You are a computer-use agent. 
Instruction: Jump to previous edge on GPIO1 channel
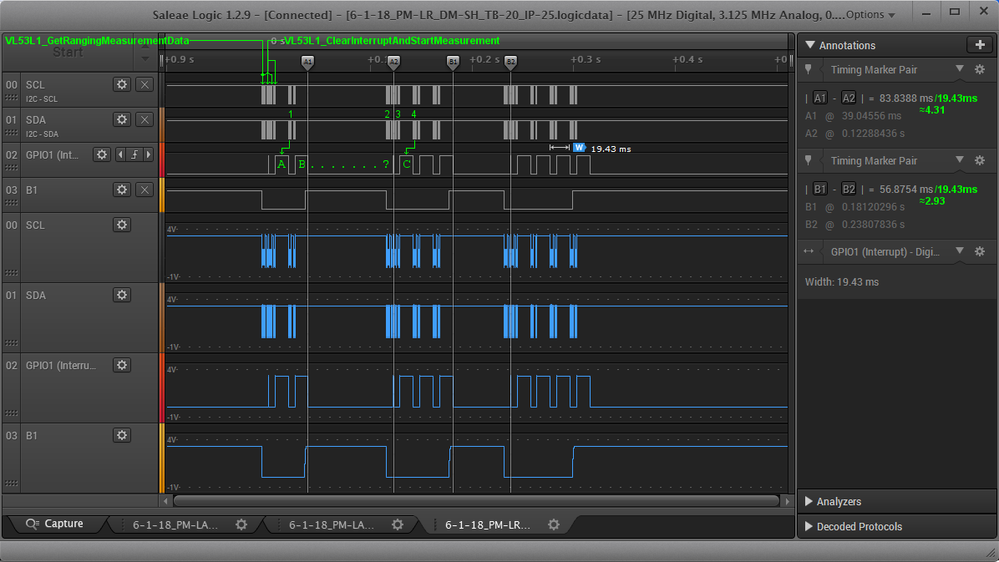pos(120,155)
